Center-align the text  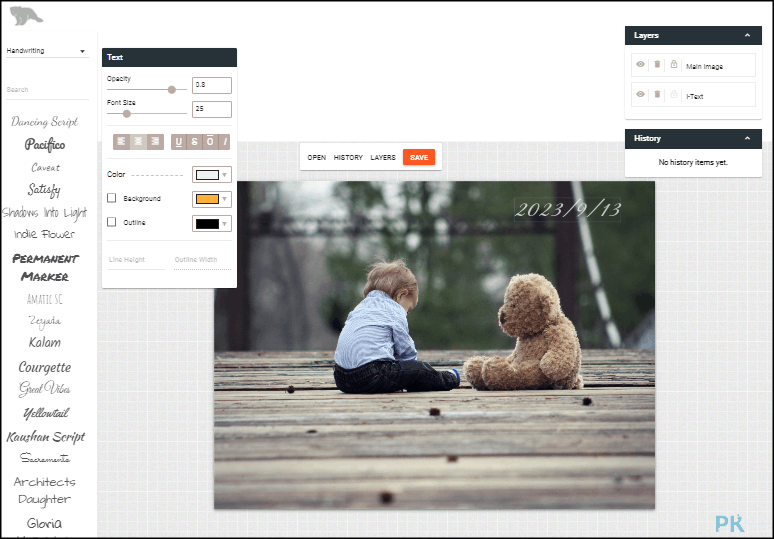[139, 142]
